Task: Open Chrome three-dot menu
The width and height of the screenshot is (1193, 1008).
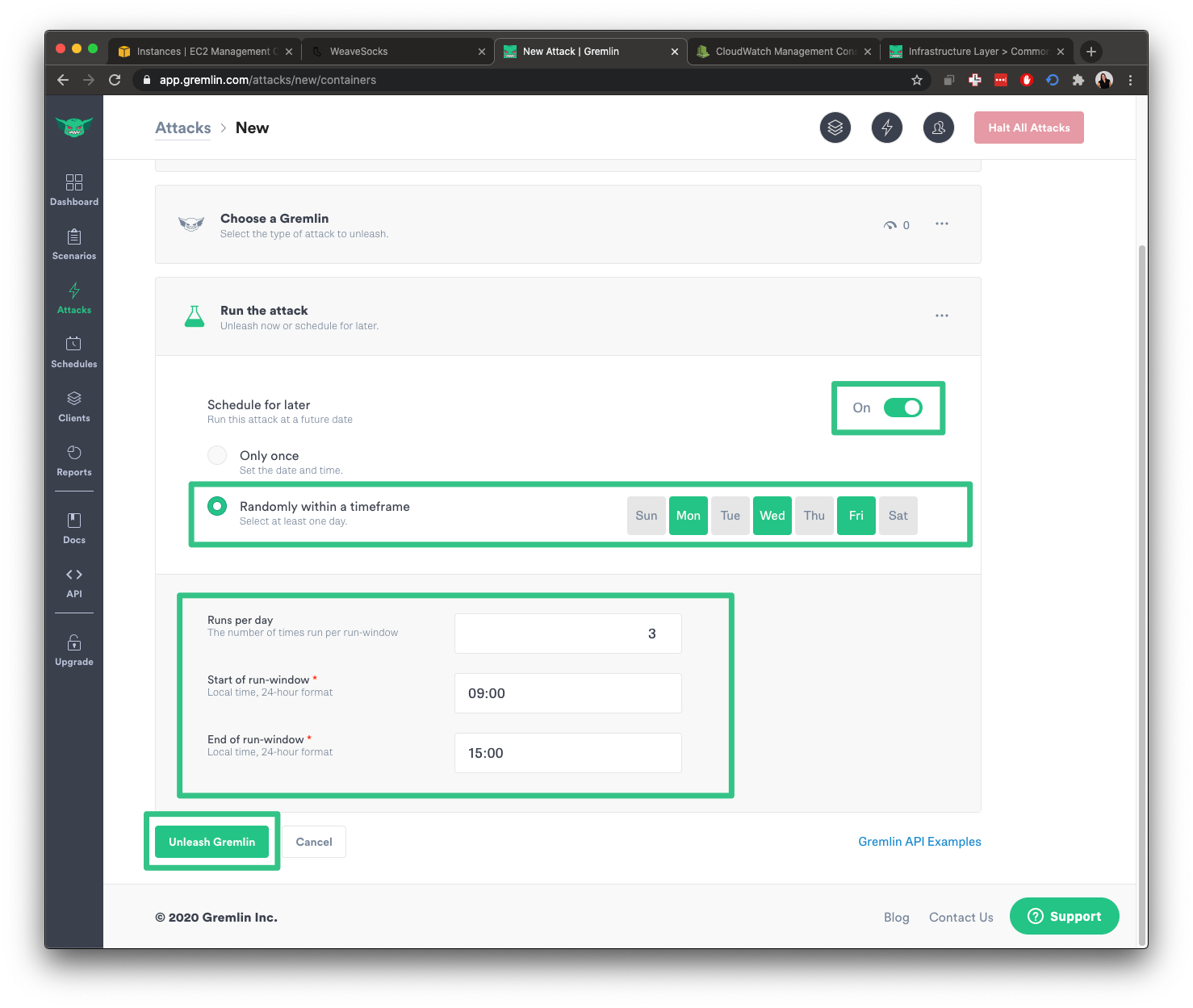Action: point(1130,80)
